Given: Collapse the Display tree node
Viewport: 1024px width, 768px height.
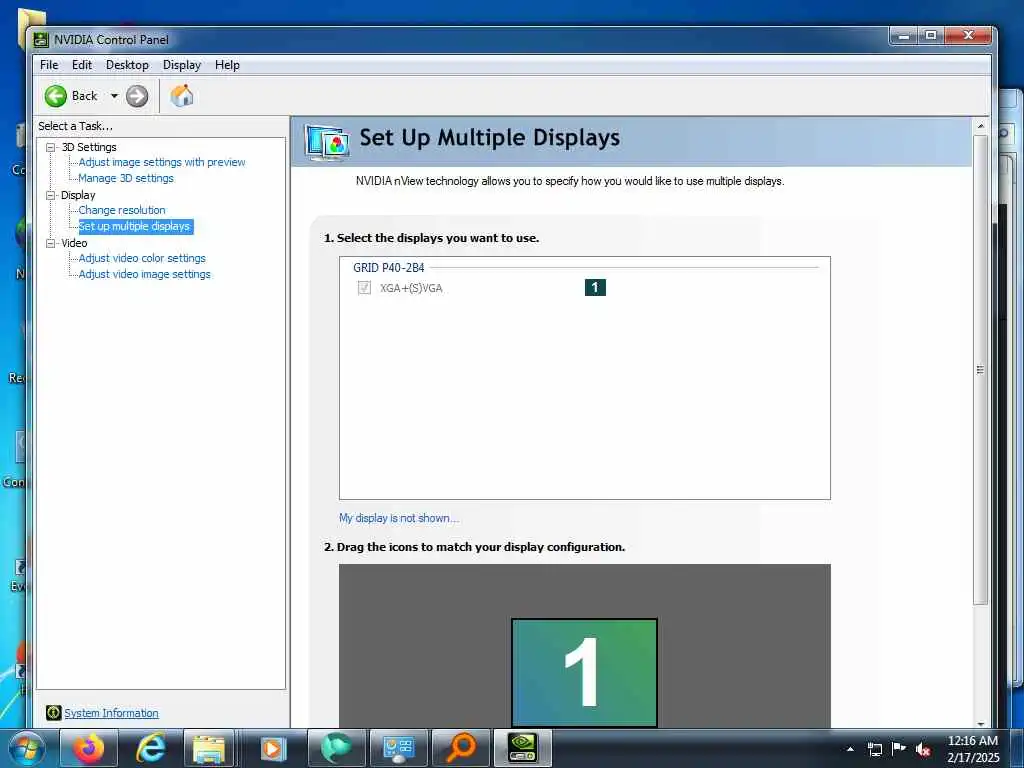Looking at the screenshot, I should [x=50, y=195].
